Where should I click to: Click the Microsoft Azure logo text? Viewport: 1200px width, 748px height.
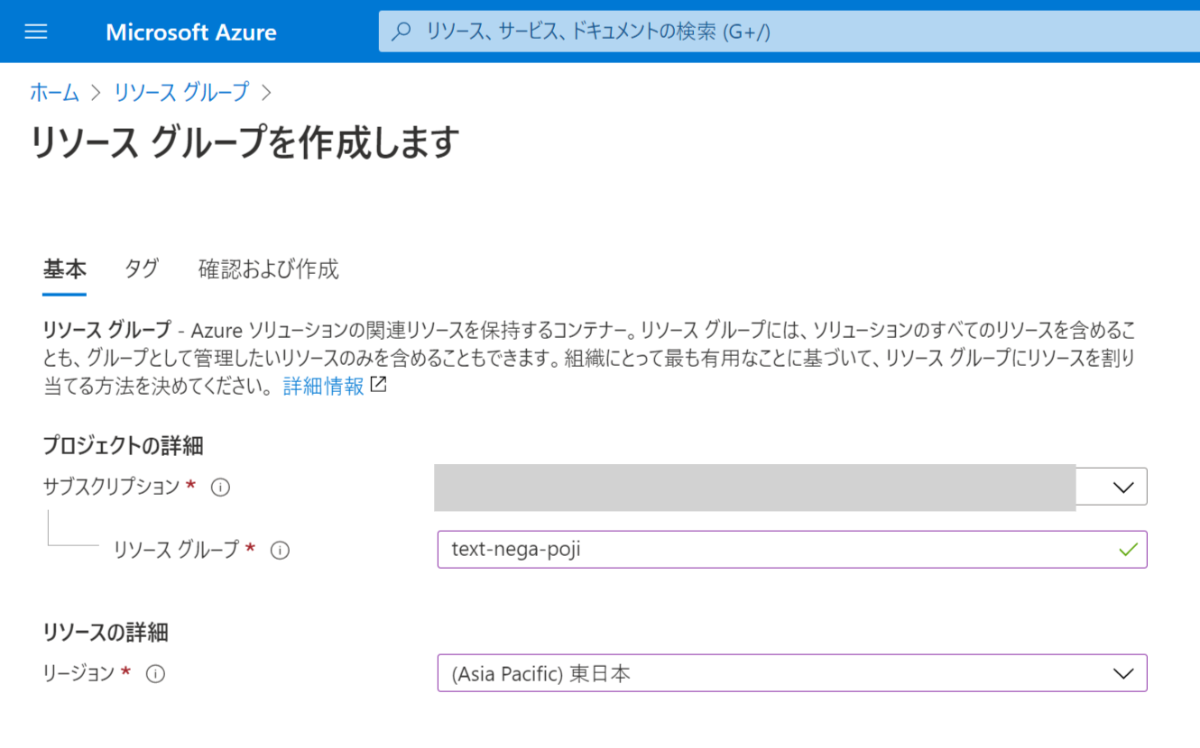tap(191, 32)
